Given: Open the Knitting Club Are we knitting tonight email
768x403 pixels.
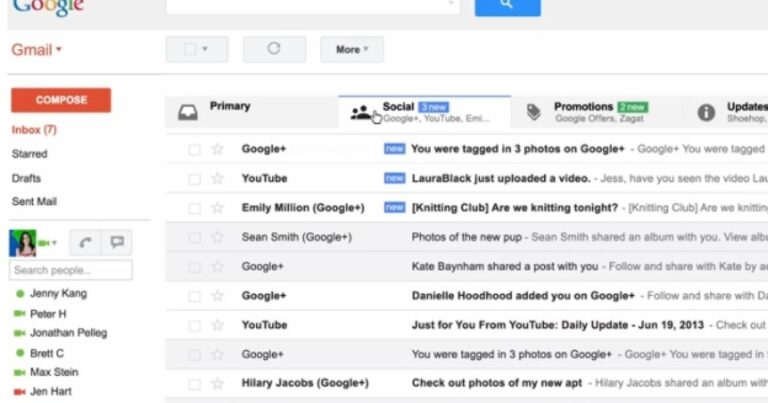Looking at the screenshot, I should click(515, 208).
